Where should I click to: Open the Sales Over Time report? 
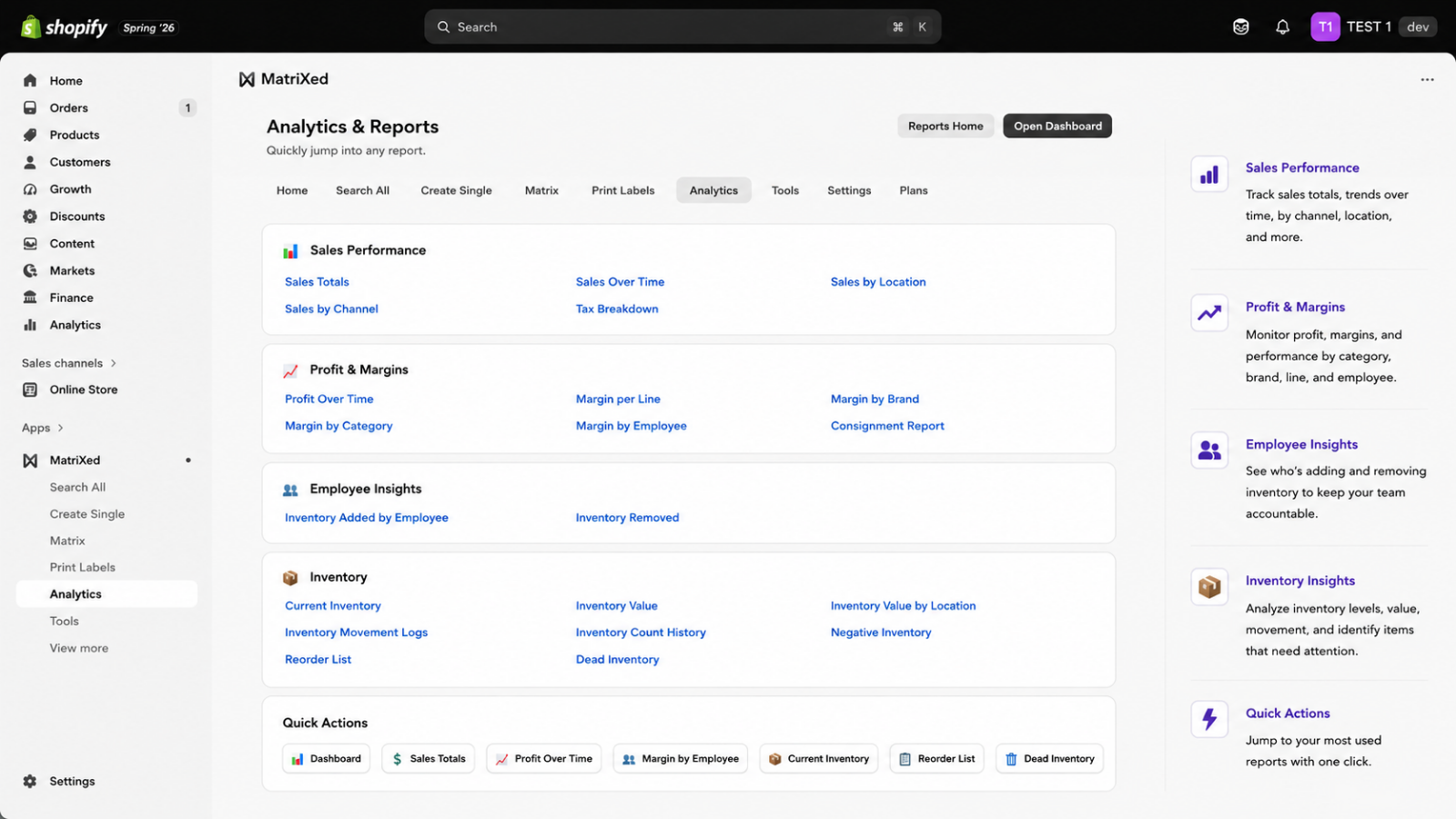pos(620,282)
